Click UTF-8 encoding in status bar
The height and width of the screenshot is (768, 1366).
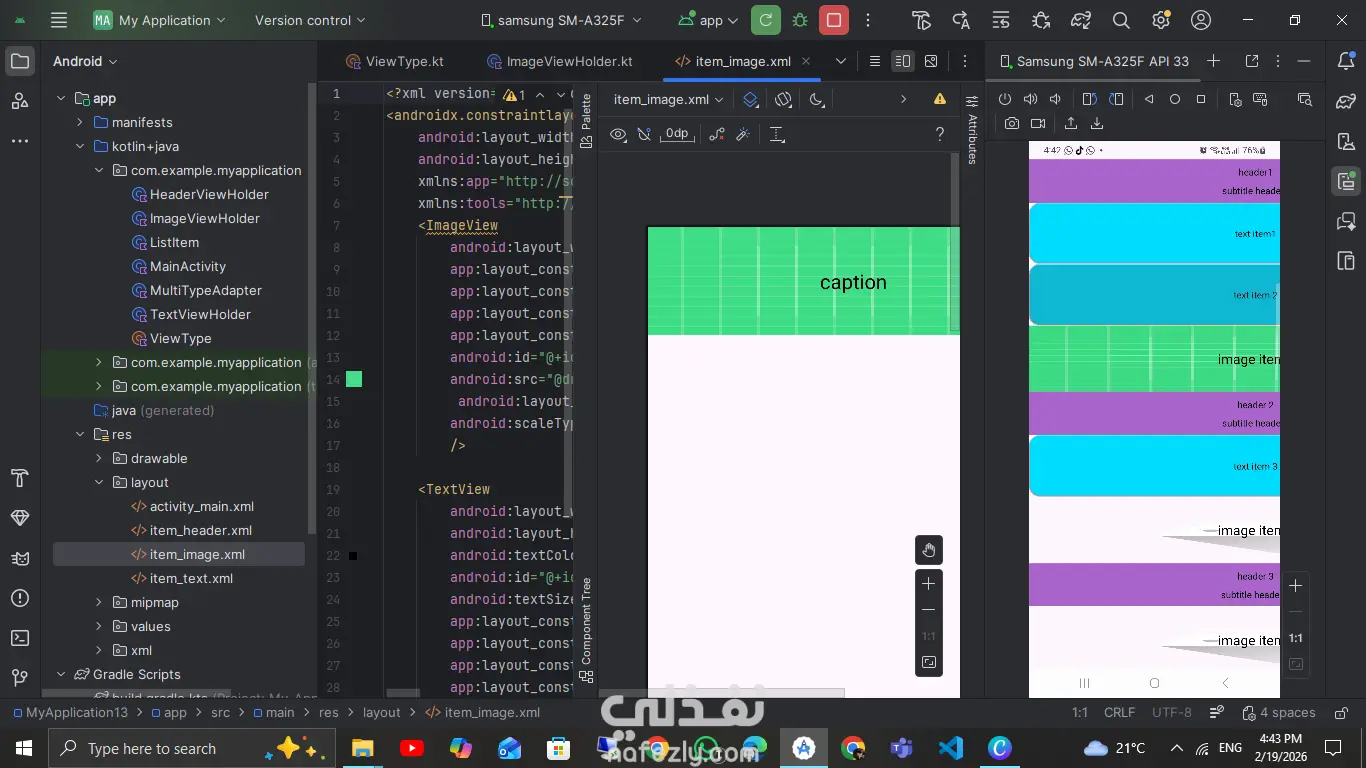point(1171,712)
